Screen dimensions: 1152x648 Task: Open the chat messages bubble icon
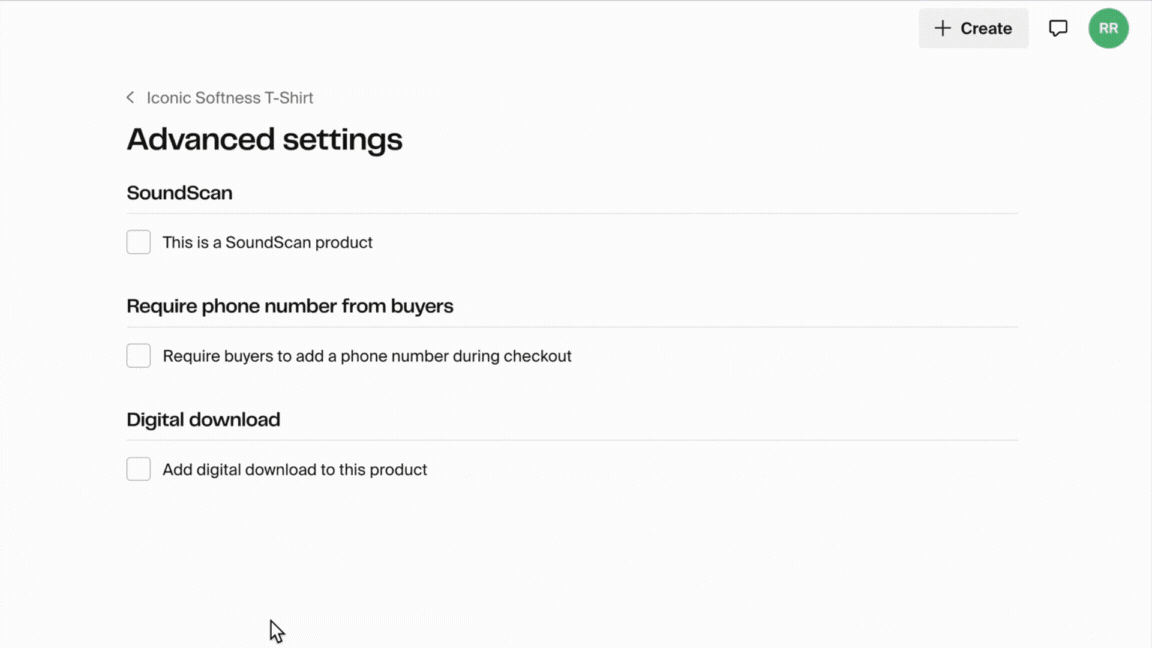1058,29
